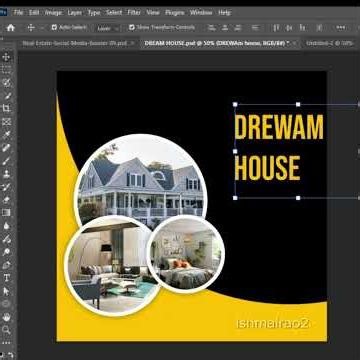This screenshot has width=360, height=360.
Task: Open the Type menu
Action: coord(94,13)
